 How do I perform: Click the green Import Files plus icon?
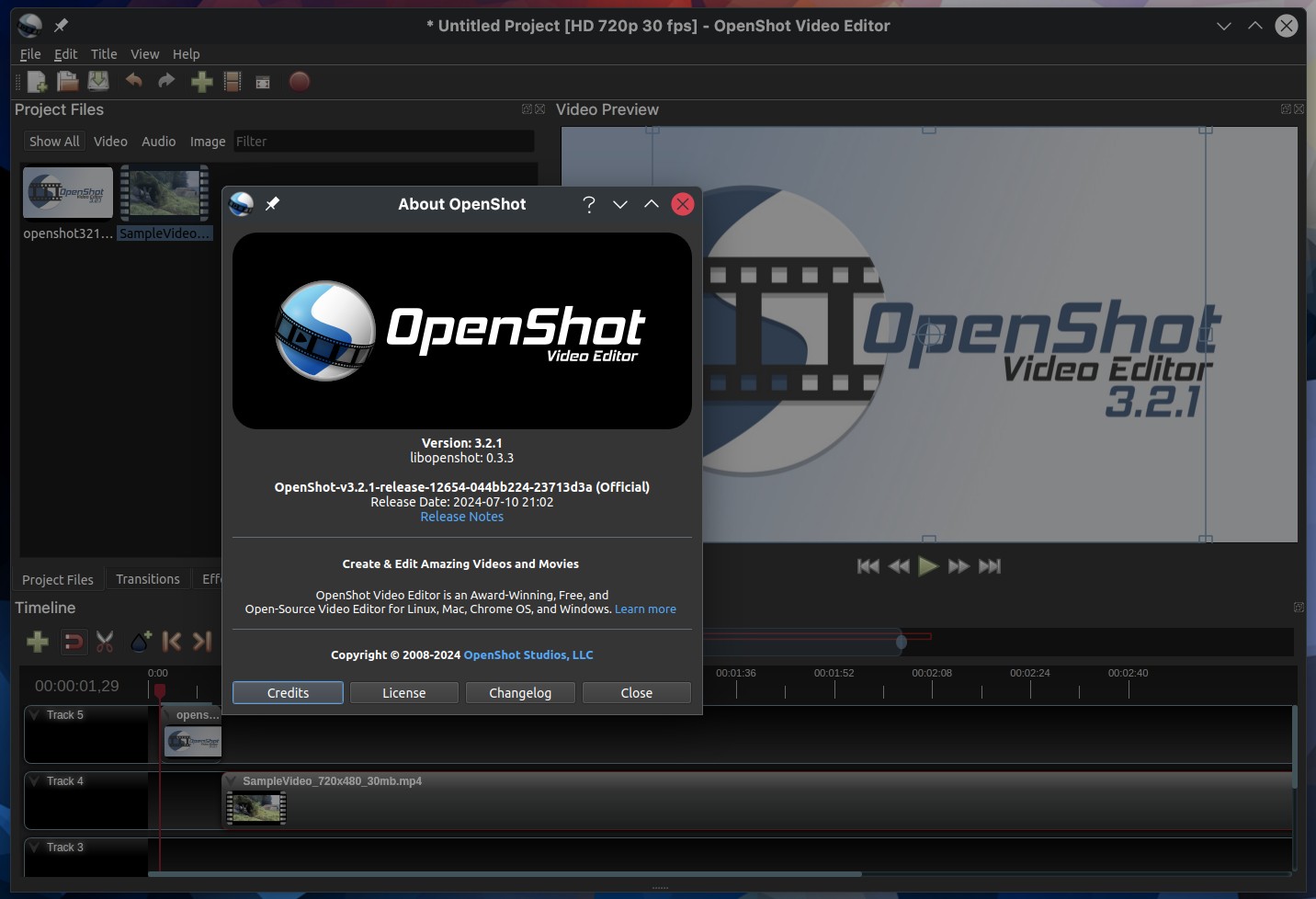tap(202, 82)
